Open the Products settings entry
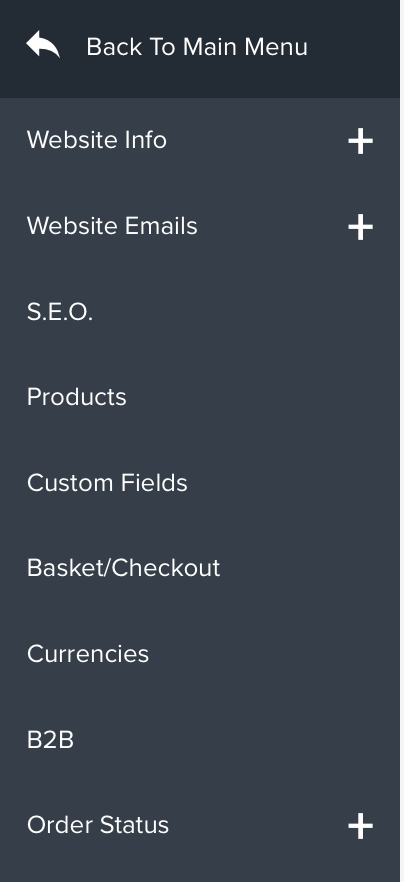Screen dimensions: 404x882 pyautogui.click(x=77, y=397)
